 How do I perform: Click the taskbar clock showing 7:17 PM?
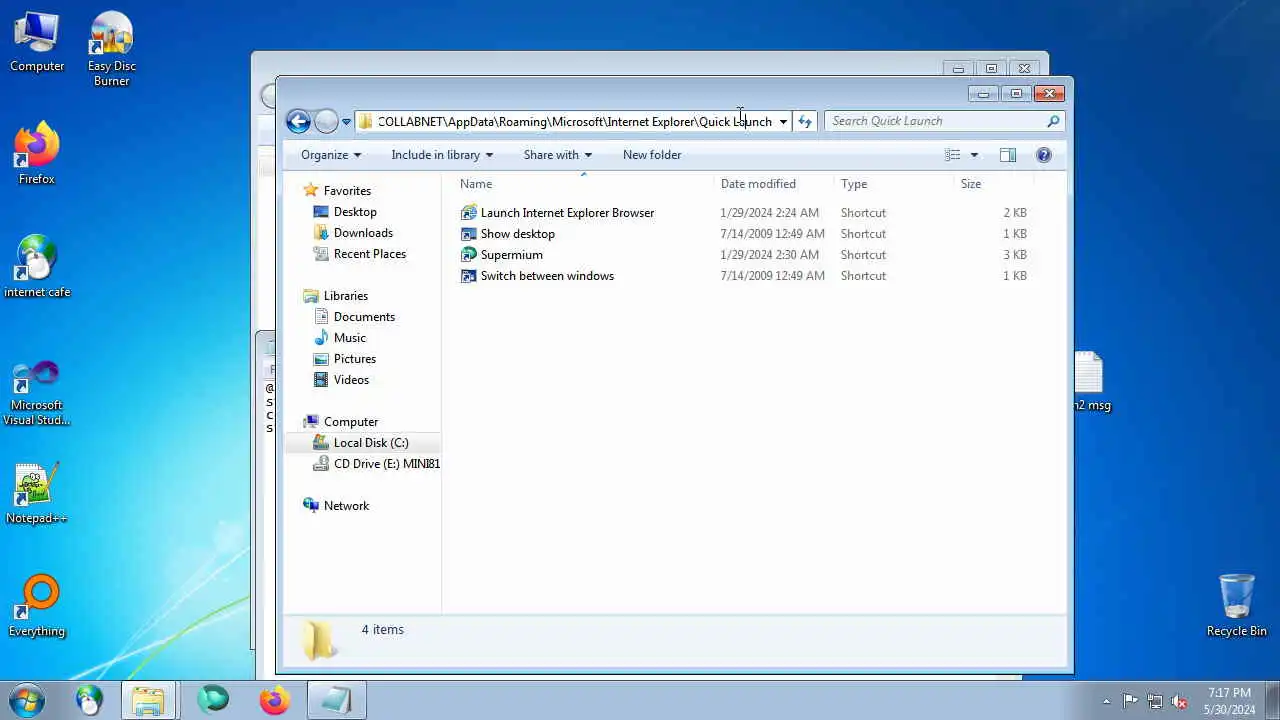1229,701
